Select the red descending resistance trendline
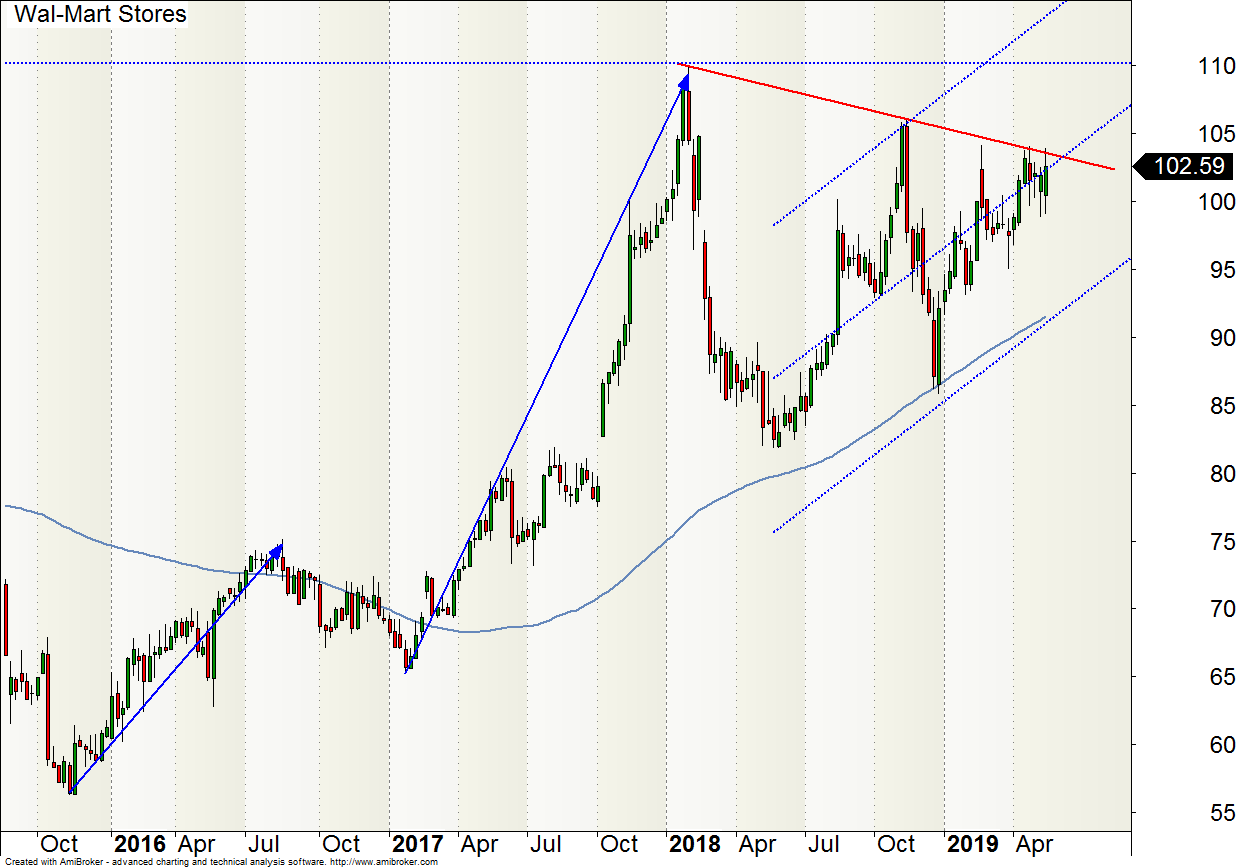The width and height of the screenshot is (1240, 868). [x=895, y=116]
